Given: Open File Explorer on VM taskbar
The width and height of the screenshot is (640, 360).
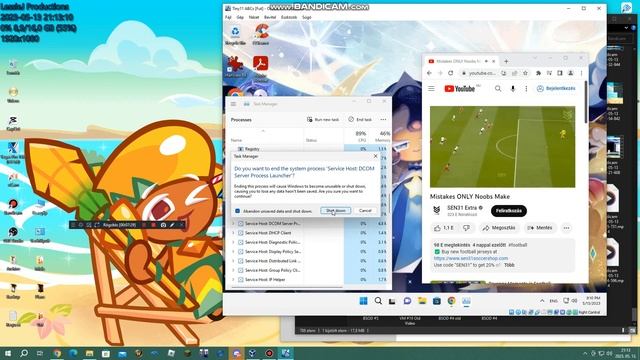Looking at the screenshot, I should tap(422, 301).
